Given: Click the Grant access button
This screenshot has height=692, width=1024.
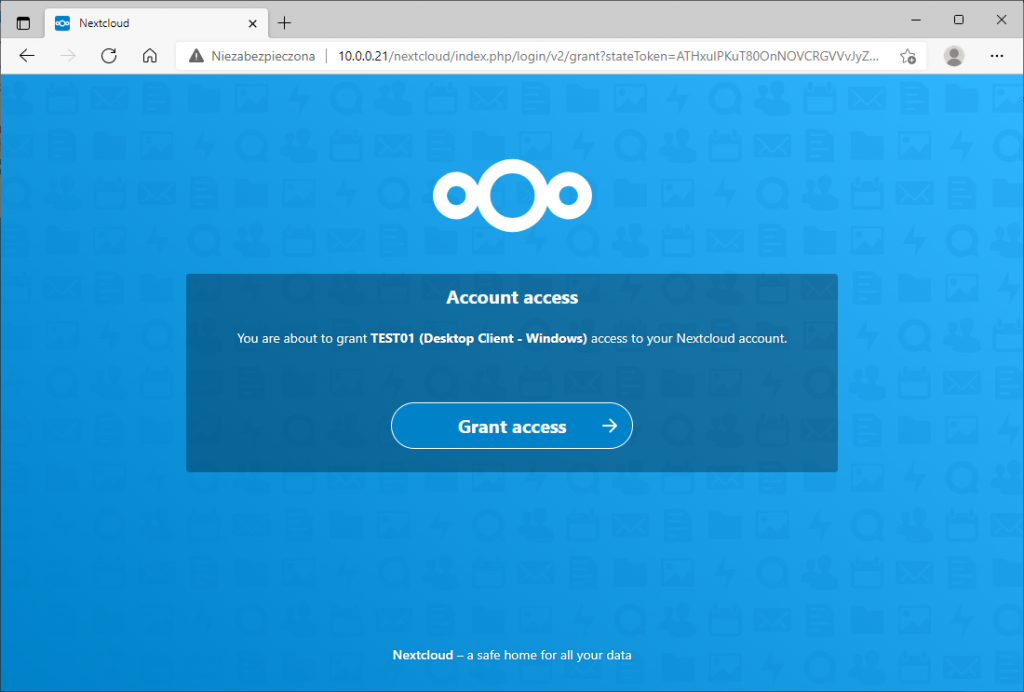Looking at the screenshot, I should click(x=511, y=426).
